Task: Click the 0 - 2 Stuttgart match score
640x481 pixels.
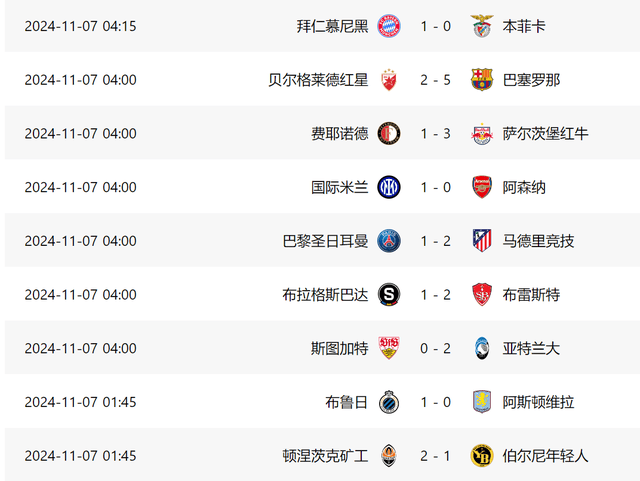Action: coord(436,348)
